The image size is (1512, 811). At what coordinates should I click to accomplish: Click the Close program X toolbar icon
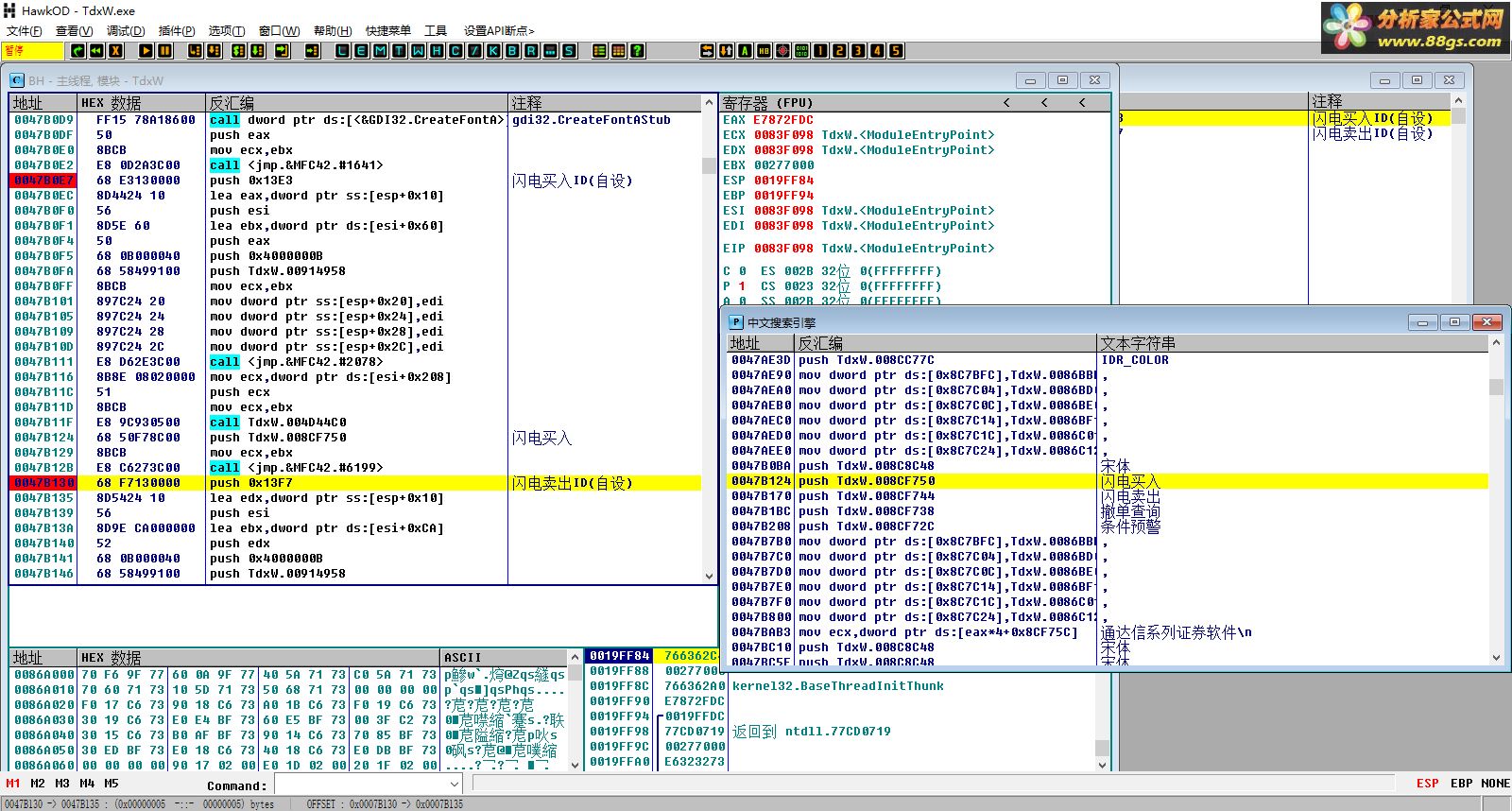pyautogui.click(x=115, y=51)
